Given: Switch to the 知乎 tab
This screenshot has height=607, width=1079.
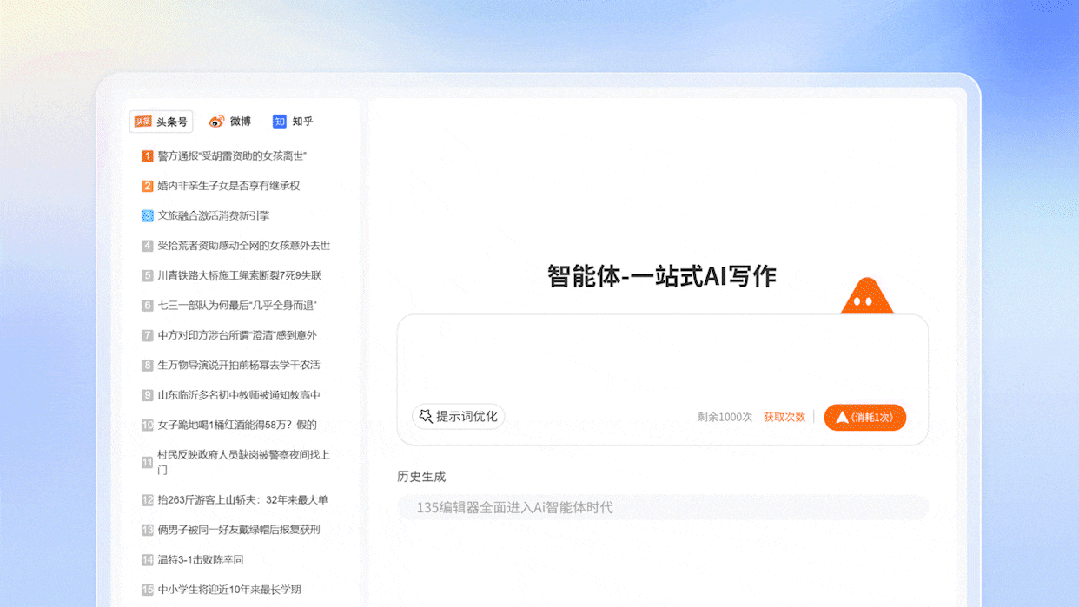Looking at the screenshot, I should click(x=293, y=122).
